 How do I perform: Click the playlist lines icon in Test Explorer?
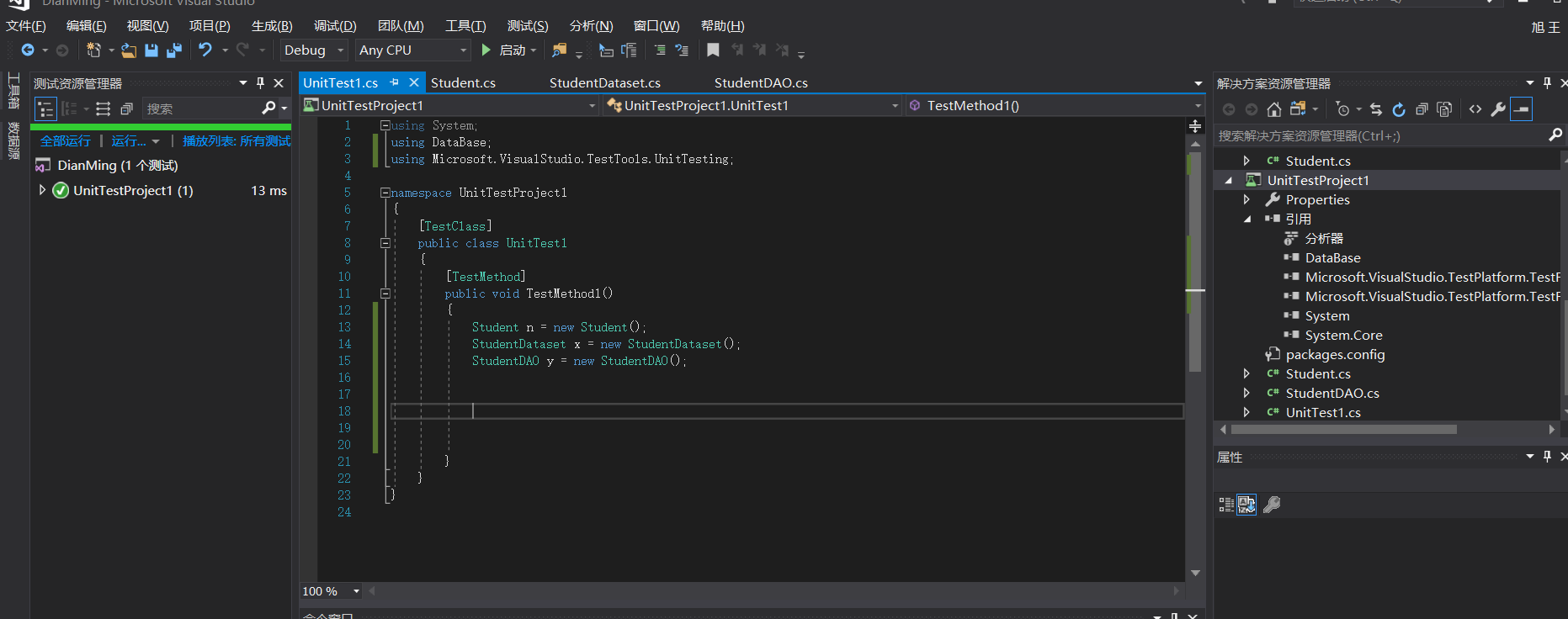tap(103, 108)
